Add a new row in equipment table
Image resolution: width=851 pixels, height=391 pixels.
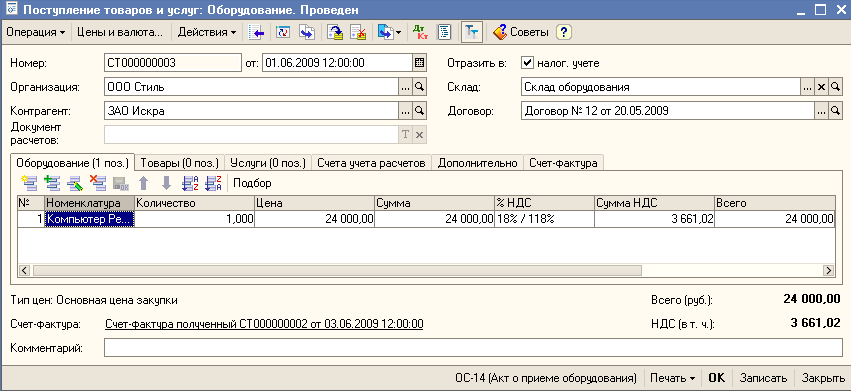(29, 183)
